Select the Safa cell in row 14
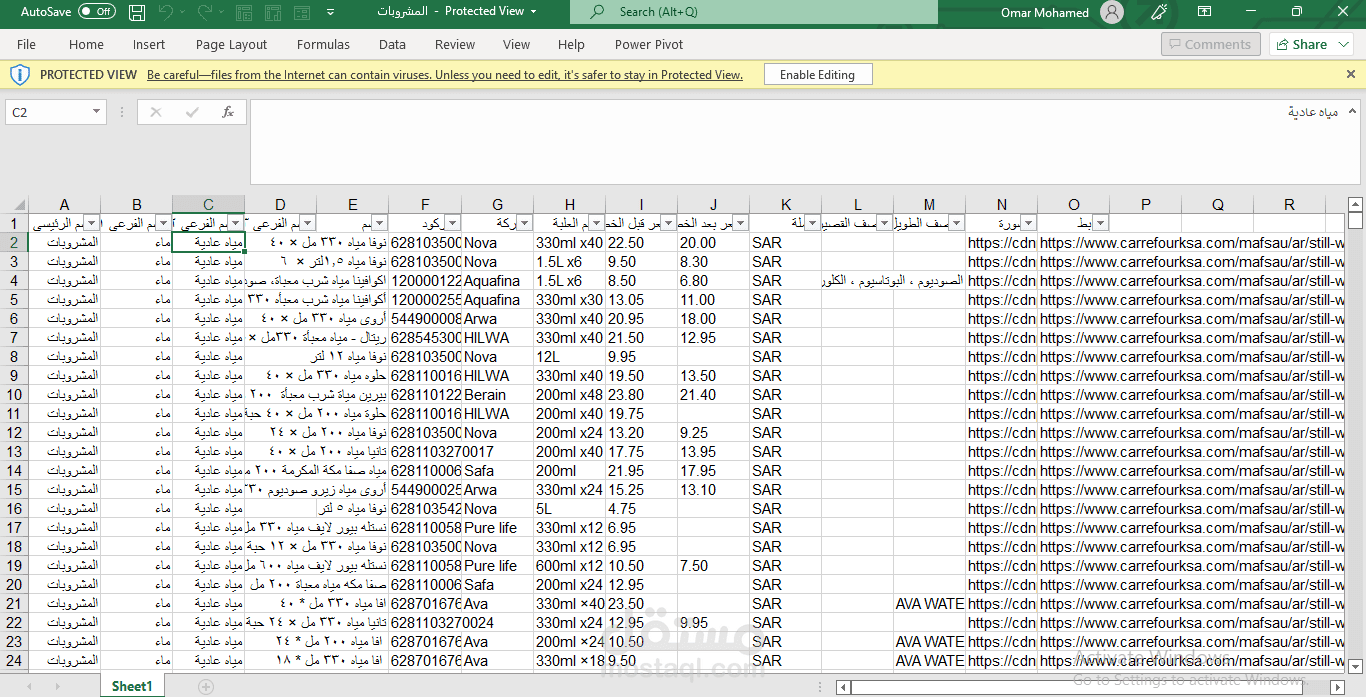The height and width of the screenshot is (697, 1366). pyautogui.click(x=497, y=471)
